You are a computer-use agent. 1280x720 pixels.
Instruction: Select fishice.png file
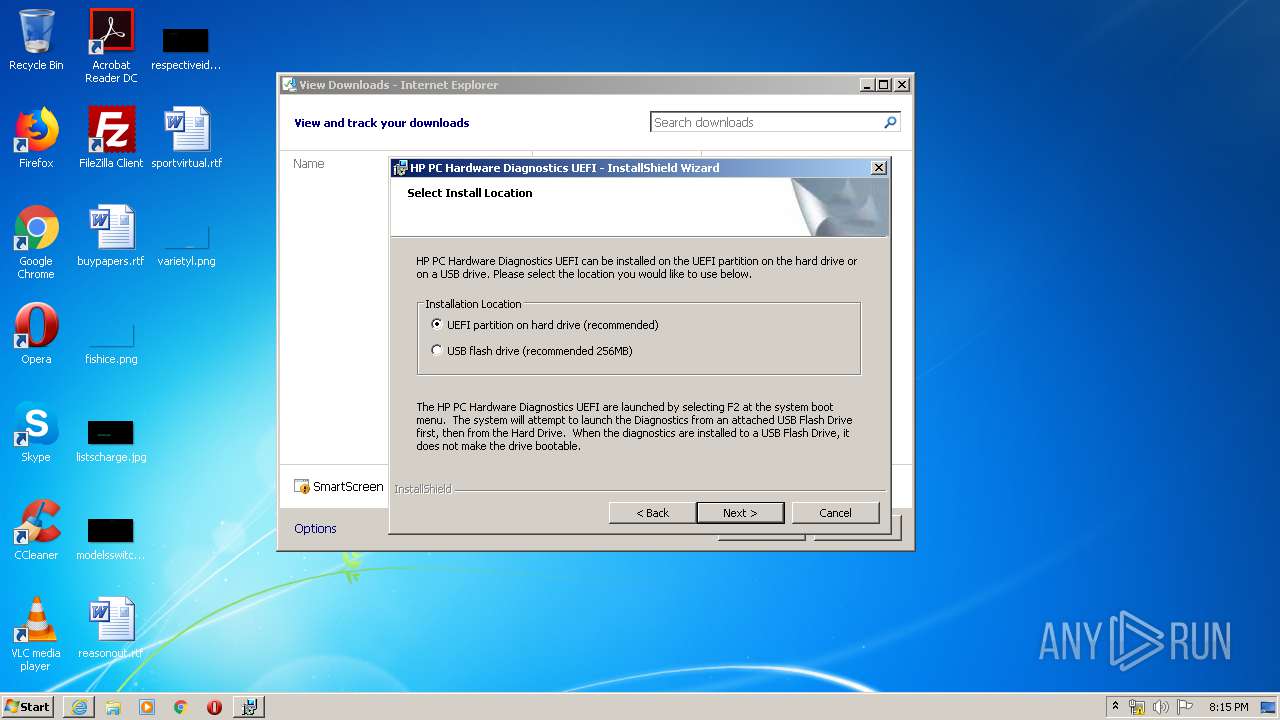(111, 343)
